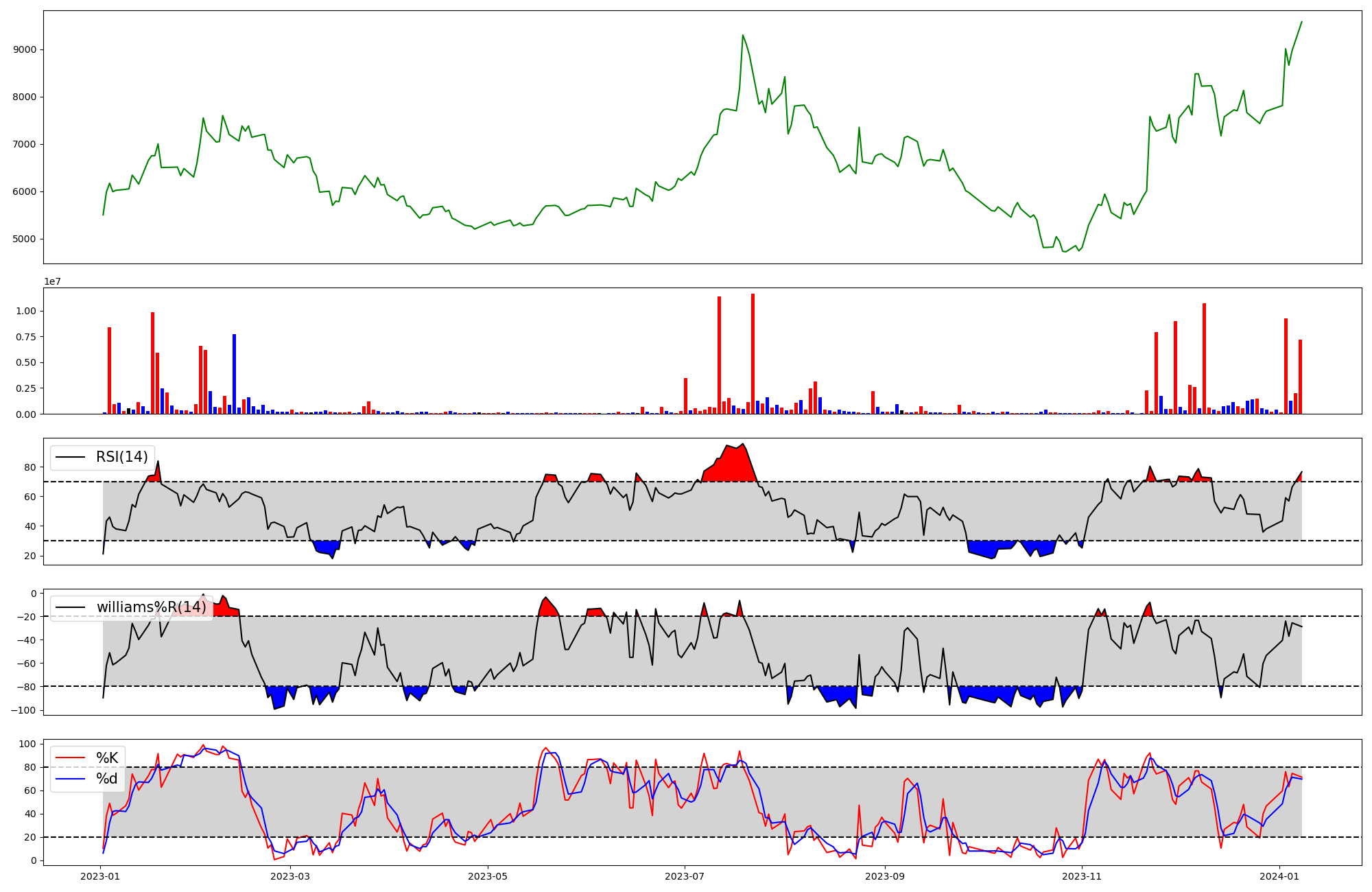Click the 1.00 volume axis tick label
This screenshot has width=1372, height=892.
coord(26,311)
